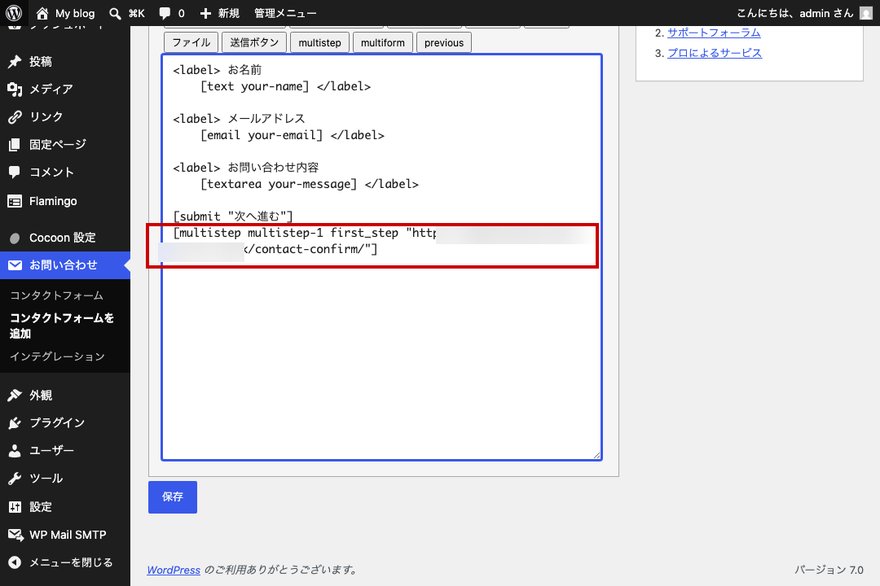Insert the 送信ボタン form tag
The width and height of the screenshot is (880, 586).
point(254,43)
